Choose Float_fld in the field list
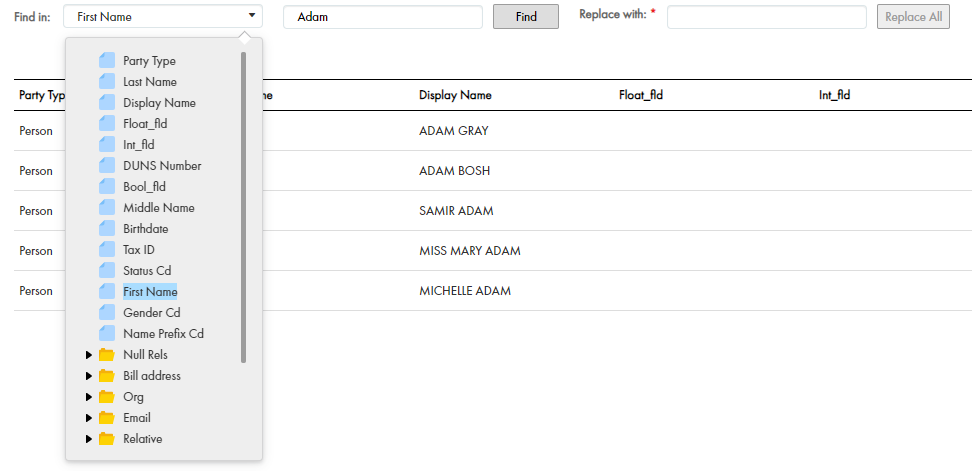The height and width of the screenshot is (471, 974). pos(145,124)
